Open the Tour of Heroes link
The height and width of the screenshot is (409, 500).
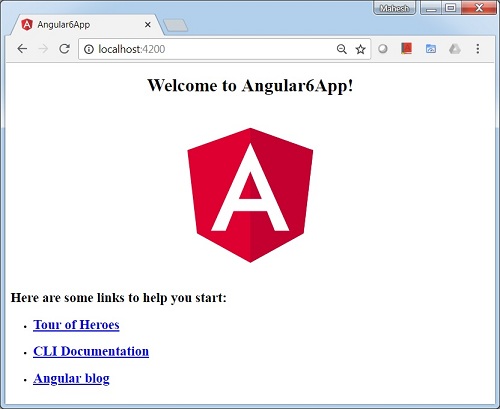coord(76,324)
